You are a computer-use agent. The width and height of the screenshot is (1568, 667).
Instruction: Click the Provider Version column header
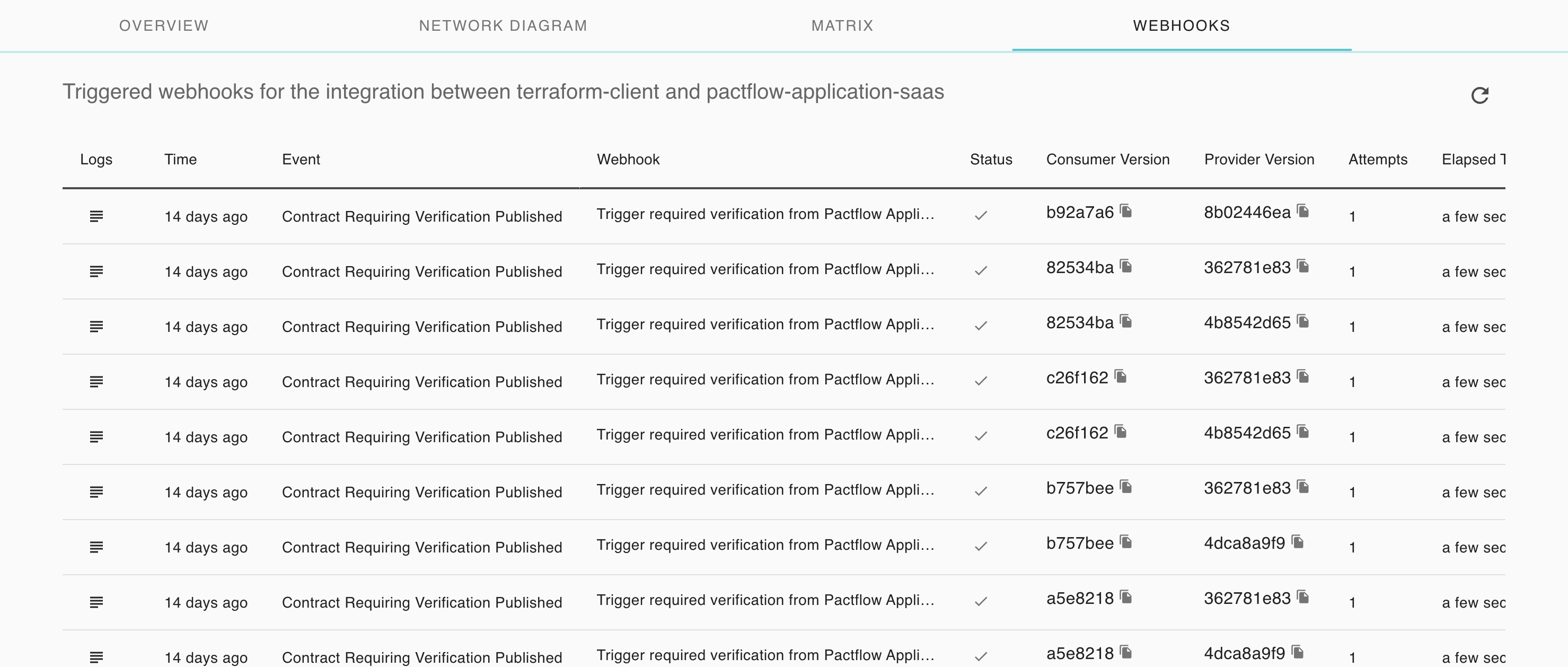1259,160
